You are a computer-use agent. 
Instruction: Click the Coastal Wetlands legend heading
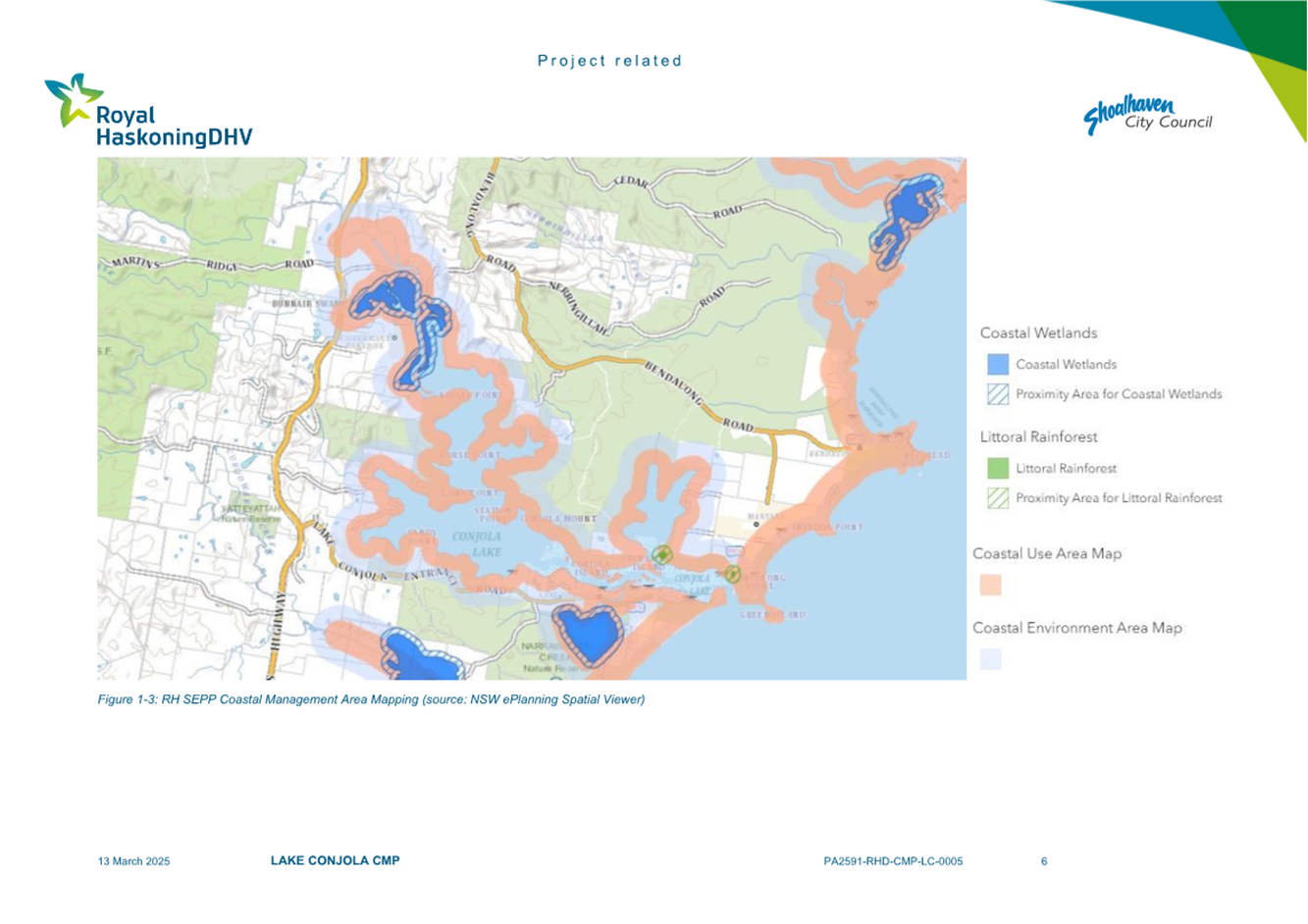tap(1038, 334)
